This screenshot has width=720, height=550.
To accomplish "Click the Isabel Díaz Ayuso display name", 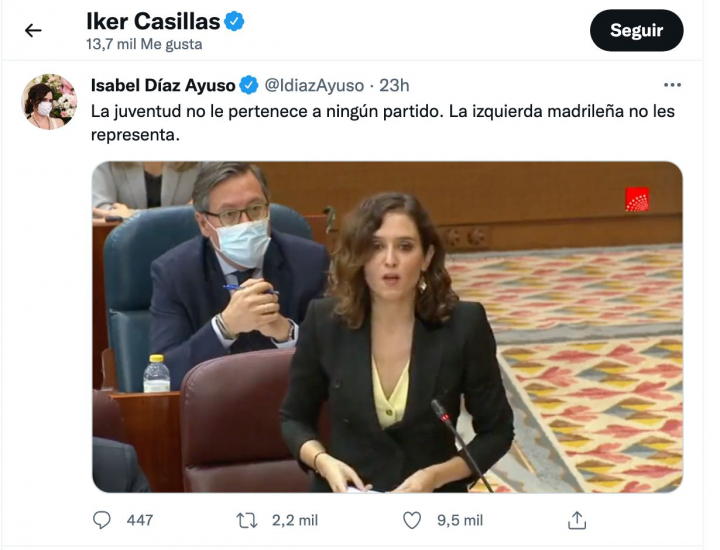I will coord(163,85).
